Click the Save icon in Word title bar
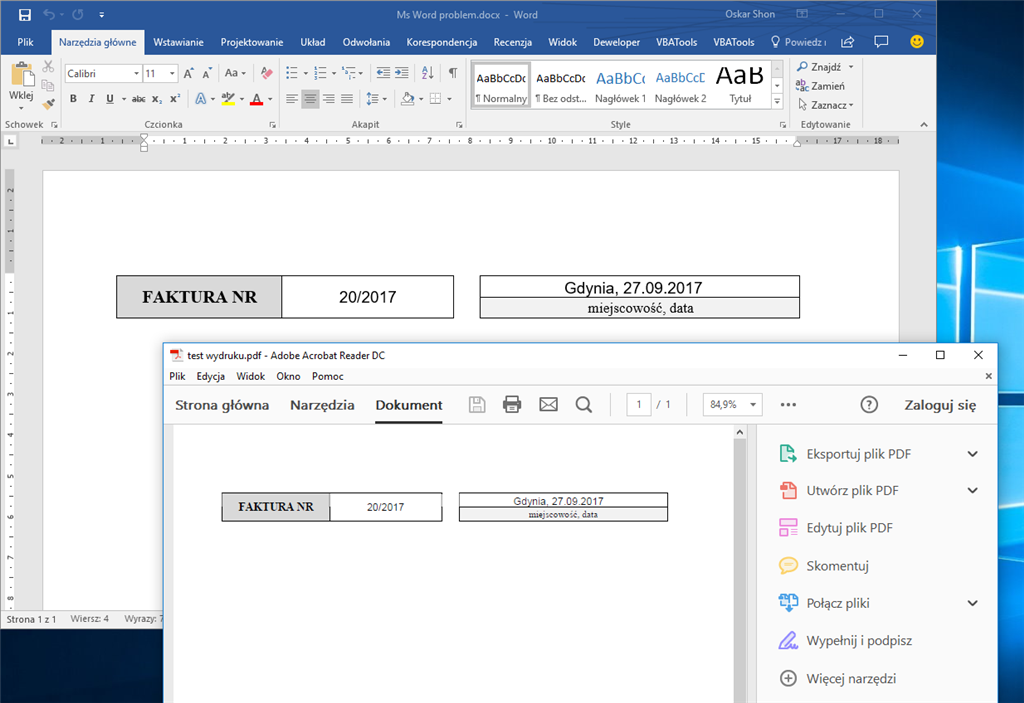 click(25, 14)
